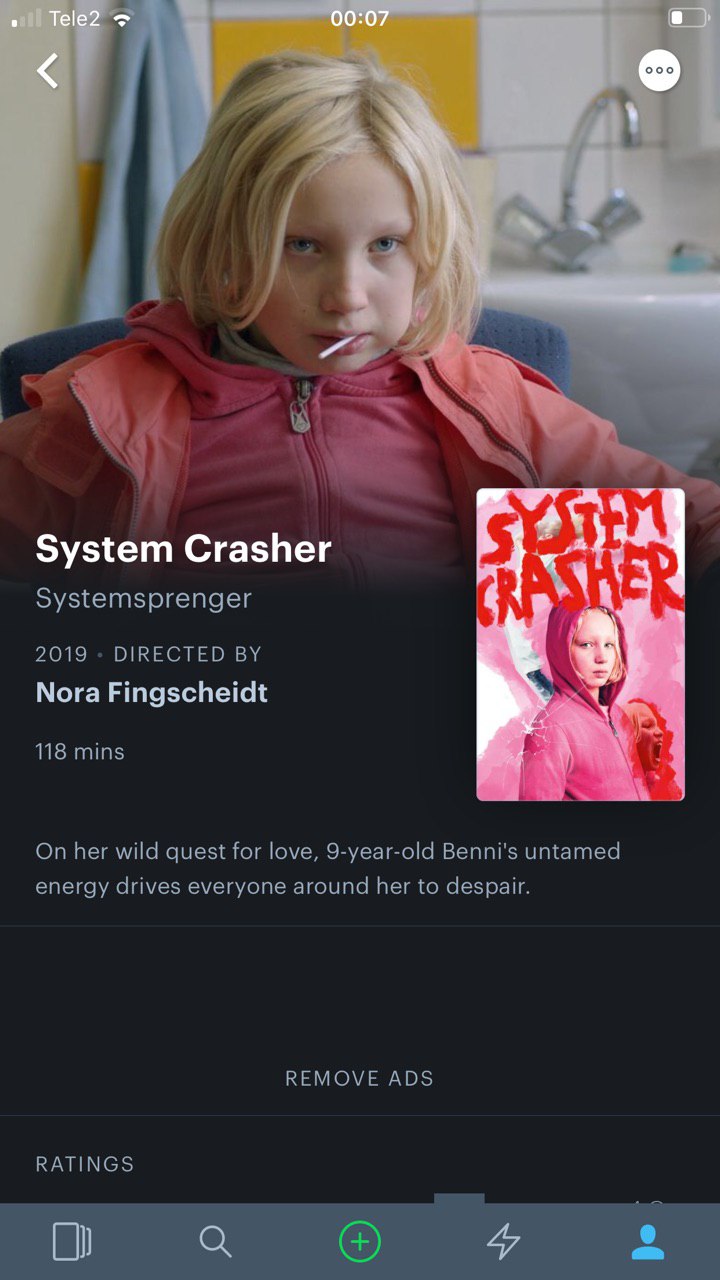Open the three-dot more options menu
The image size is (720, 1280).
click(659, 71)
